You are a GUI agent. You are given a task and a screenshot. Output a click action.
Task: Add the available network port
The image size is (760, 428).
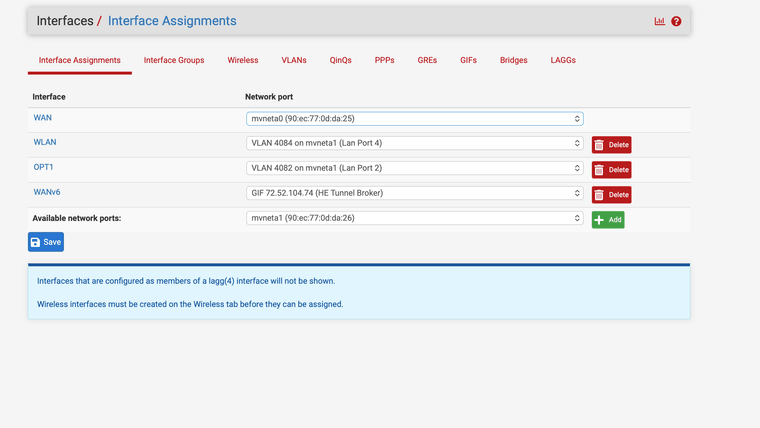tap(607, 219)
